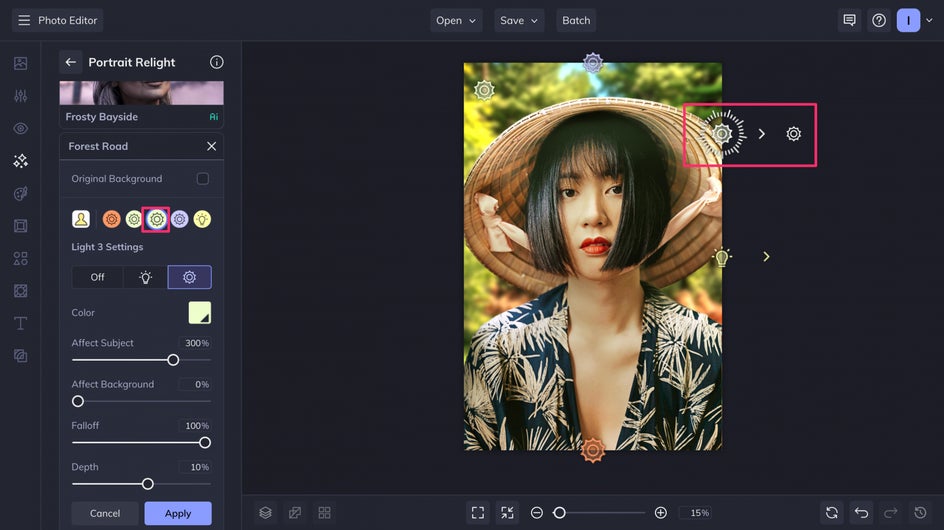The width and height of the screenshot is (944, 530).
Task: Click the Undo arrow
Action: coord(862,513)
